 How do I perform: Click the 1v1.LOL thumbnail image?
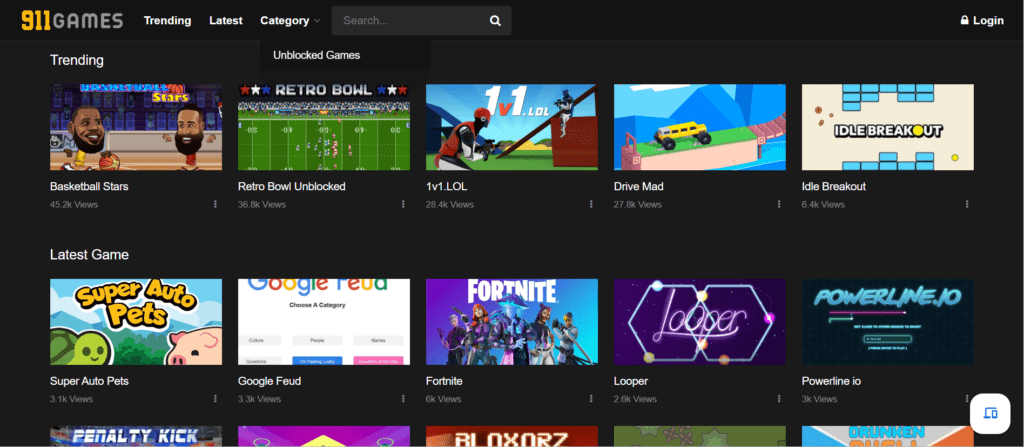pos(512,127)
